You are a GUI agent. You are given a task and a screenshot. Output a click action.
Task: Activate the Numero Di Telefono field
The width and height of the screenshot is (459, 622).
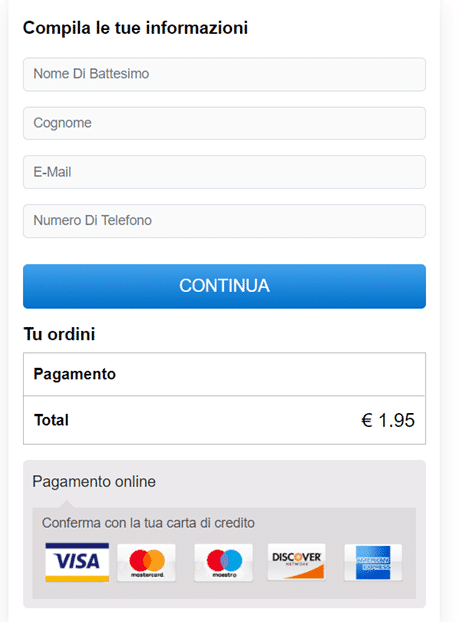tap(225, 221)
